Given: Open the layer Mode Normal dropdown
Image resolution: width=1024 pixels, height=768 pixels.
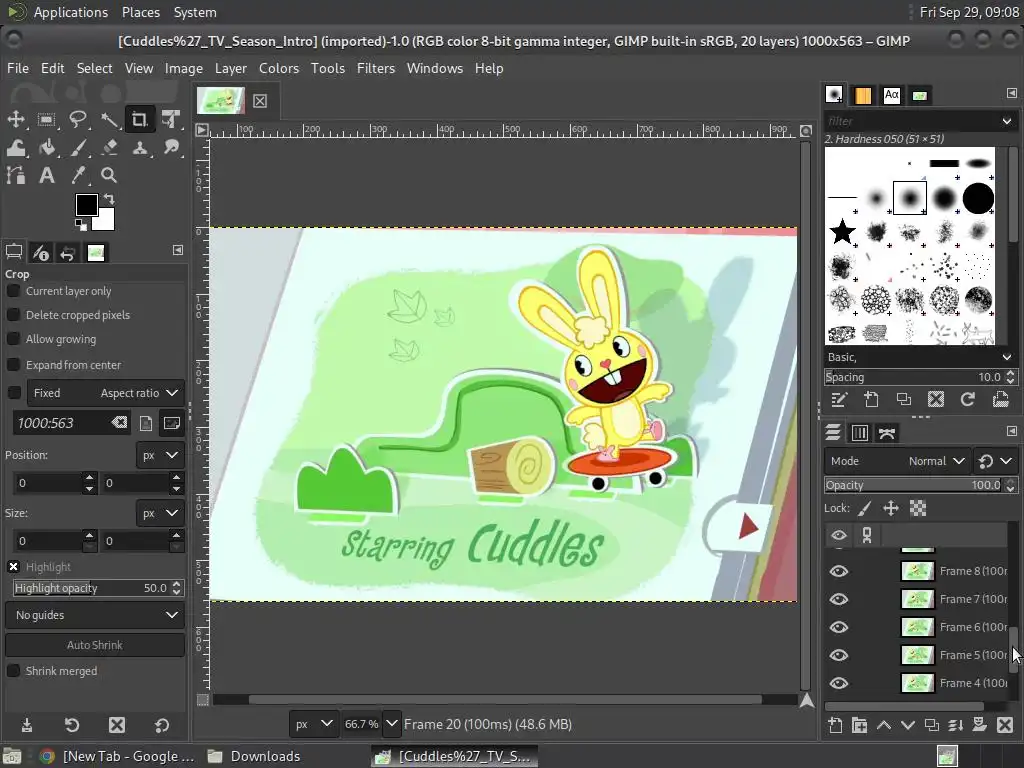Looking at the screenshot, I should pos(897,460).
